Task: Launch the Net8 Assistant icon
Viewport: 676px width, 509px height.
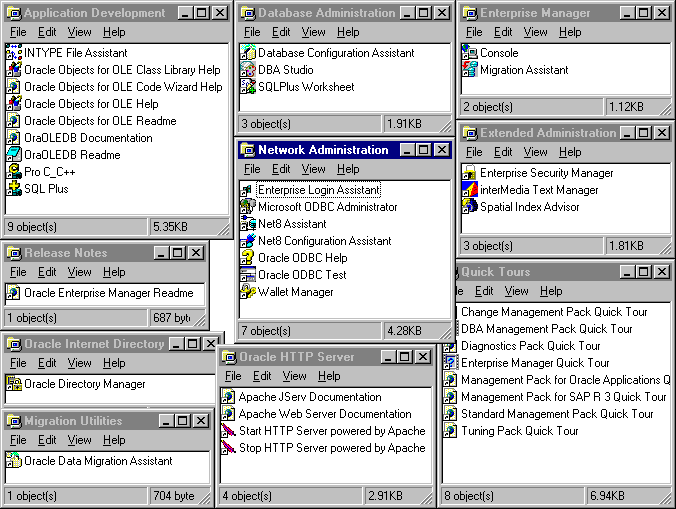Action: (x=248, y=224)
